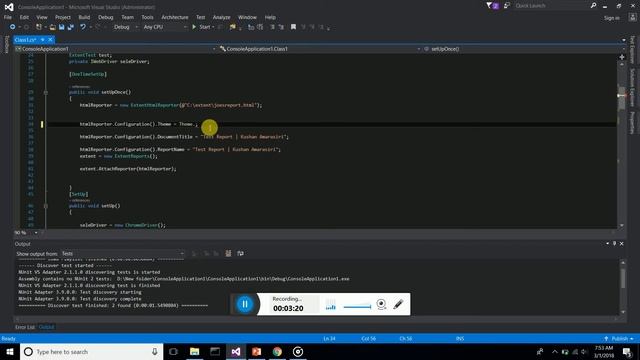This screenshot has width=640, height=360.
Task: Open the Edit menu
Action: click(x=24, y=17)
